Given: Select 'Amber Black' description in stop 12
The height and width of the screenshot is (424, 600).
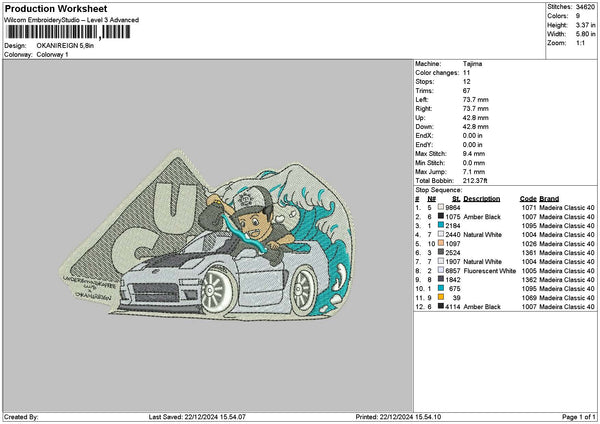Looking at the screenshot, I should point(482,307).
